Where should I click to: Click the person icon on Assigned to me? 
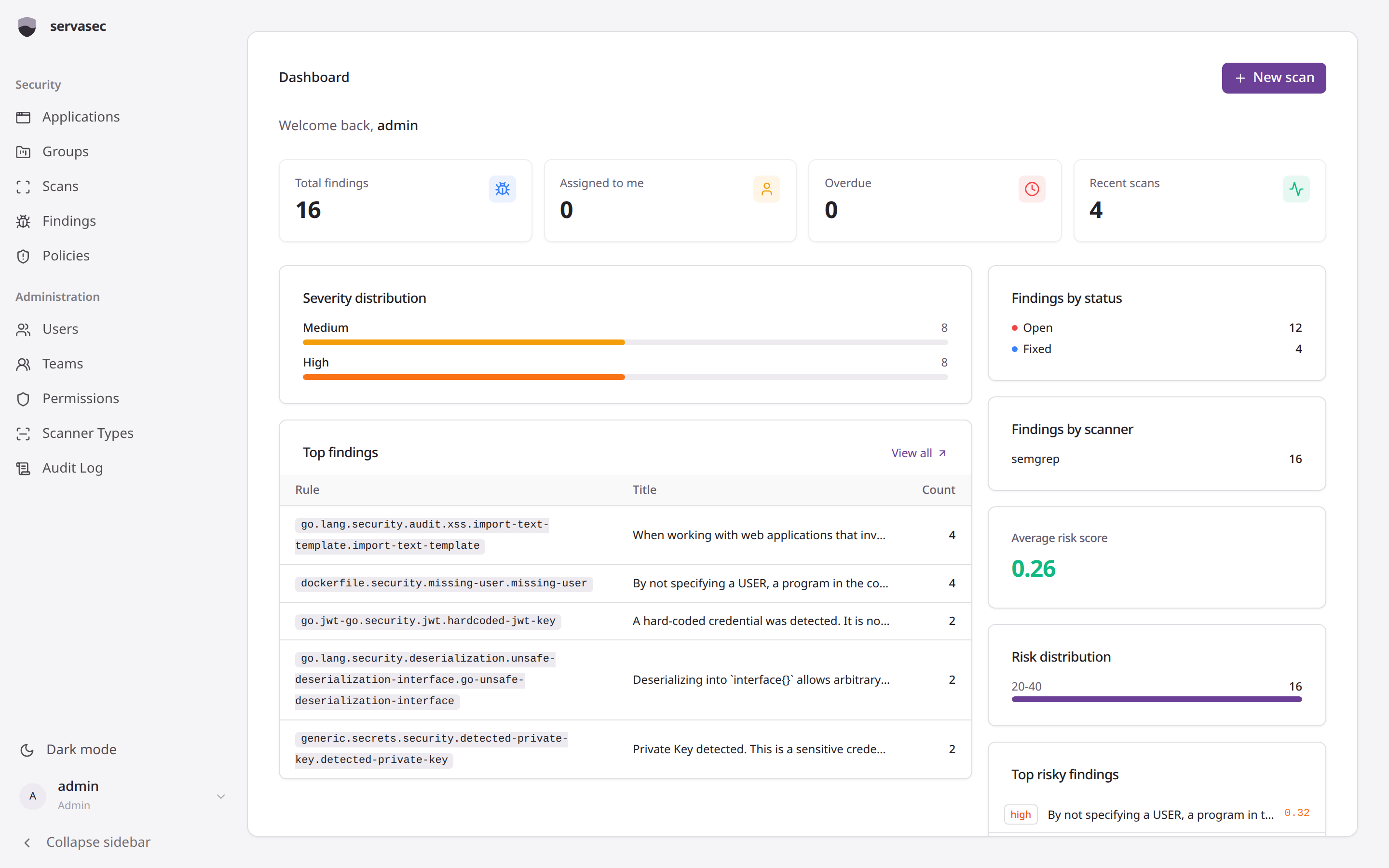[x=767, y=189]
